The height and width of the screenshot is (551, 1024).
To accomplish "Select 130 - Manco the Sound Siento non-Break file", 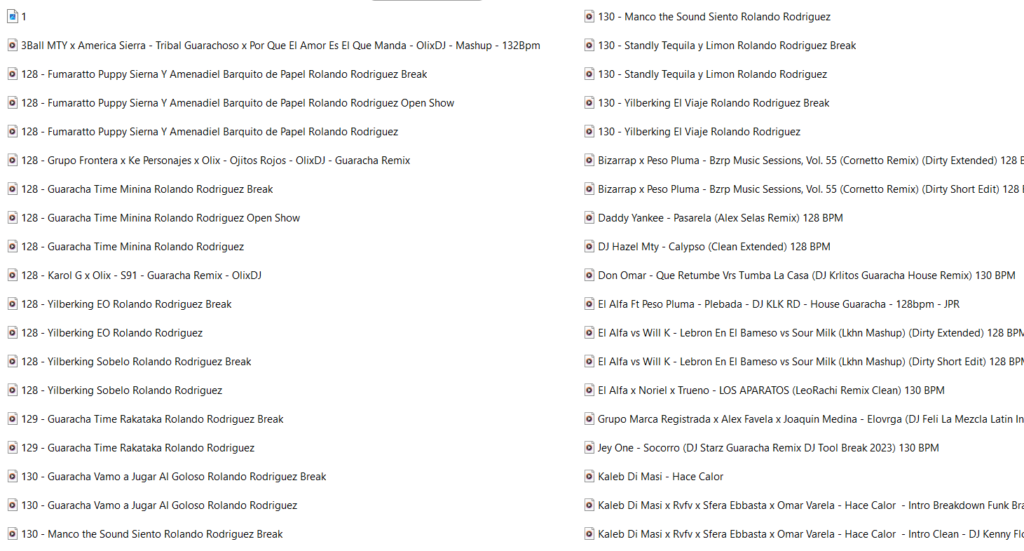I will [x=714, y=17].
